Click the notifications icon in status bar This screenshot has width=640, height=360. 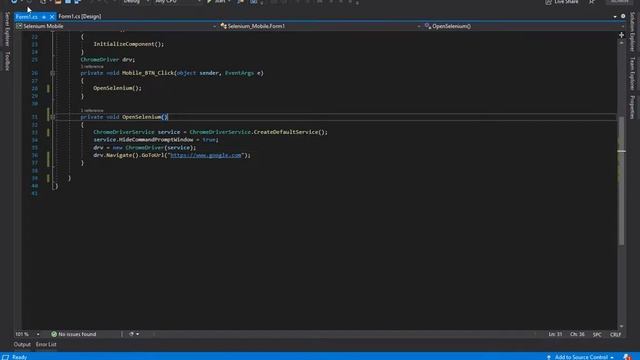[x=626, y=357]
